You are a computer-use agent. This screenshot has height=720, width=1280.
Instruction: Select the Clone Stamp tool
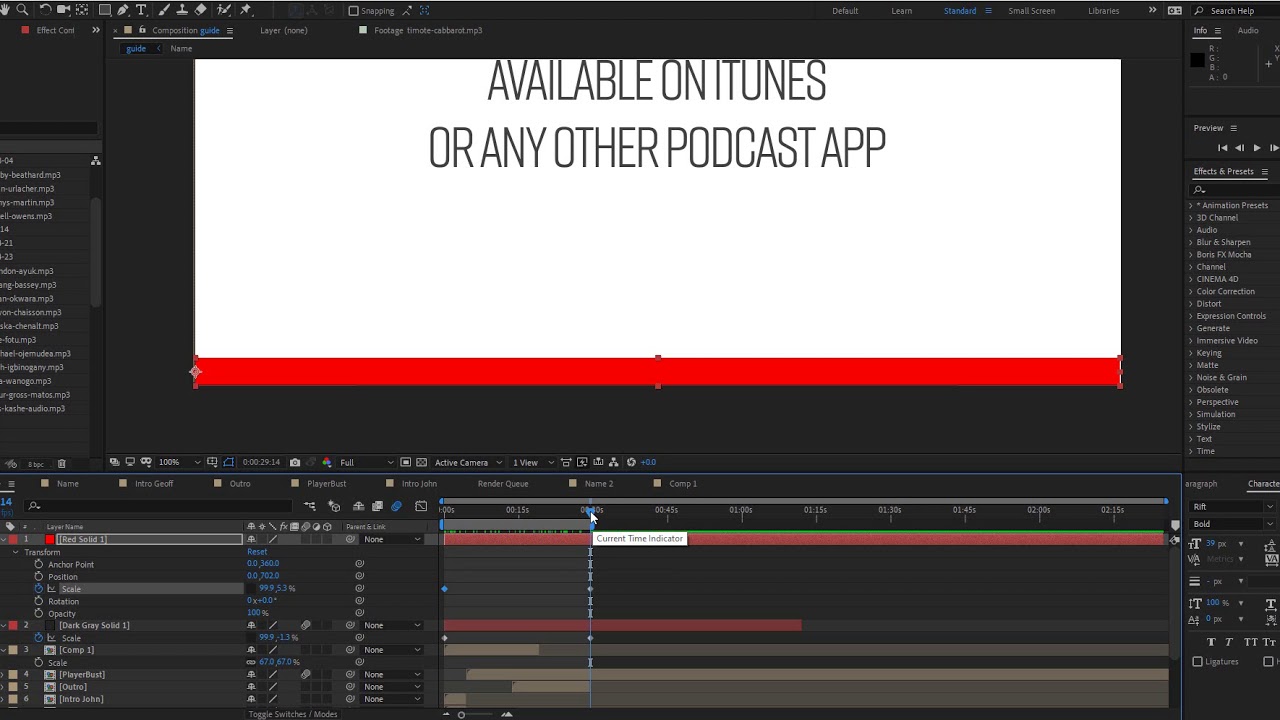point(182,10)
